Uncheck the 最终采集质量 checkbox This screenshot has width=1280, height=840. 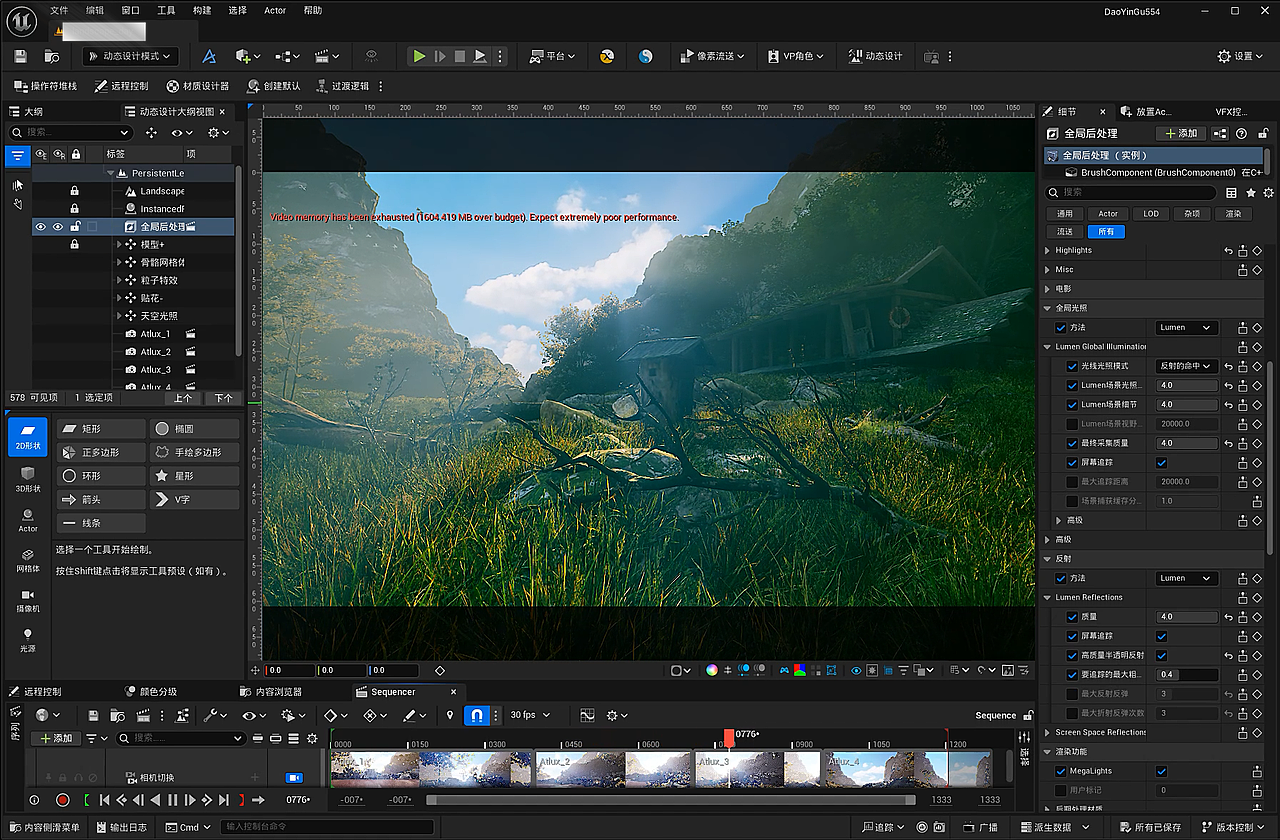point(1072,443)
